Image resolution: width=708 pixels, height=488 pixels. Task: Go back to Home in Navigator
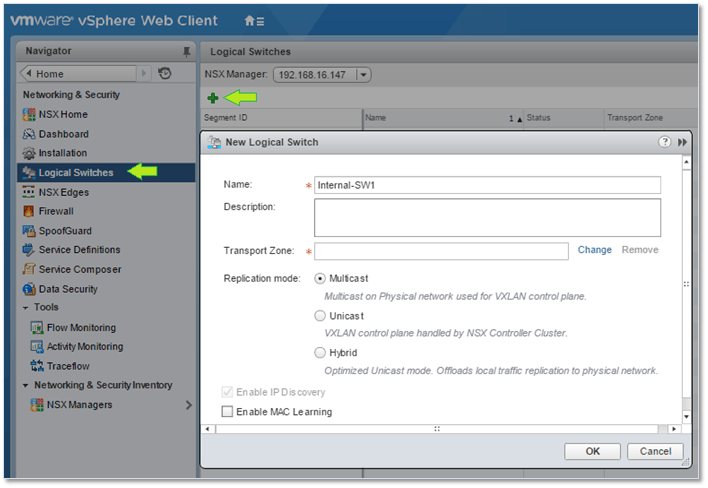(x=78, y=74)
